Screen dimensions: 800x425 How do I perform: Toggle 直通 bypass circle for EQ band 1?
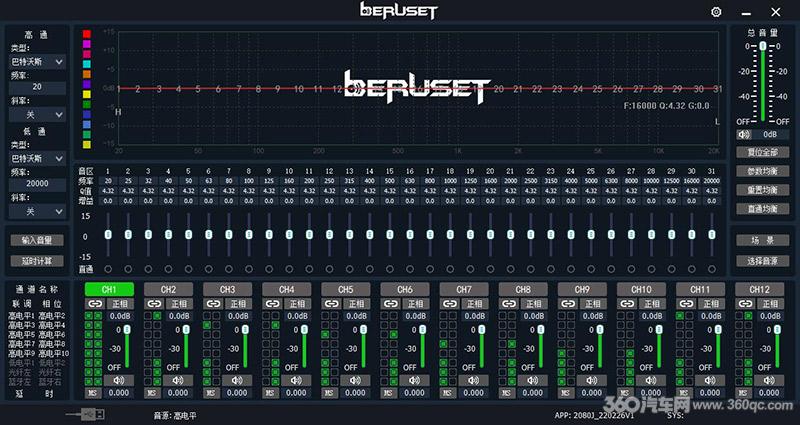[x=108, y=269]
